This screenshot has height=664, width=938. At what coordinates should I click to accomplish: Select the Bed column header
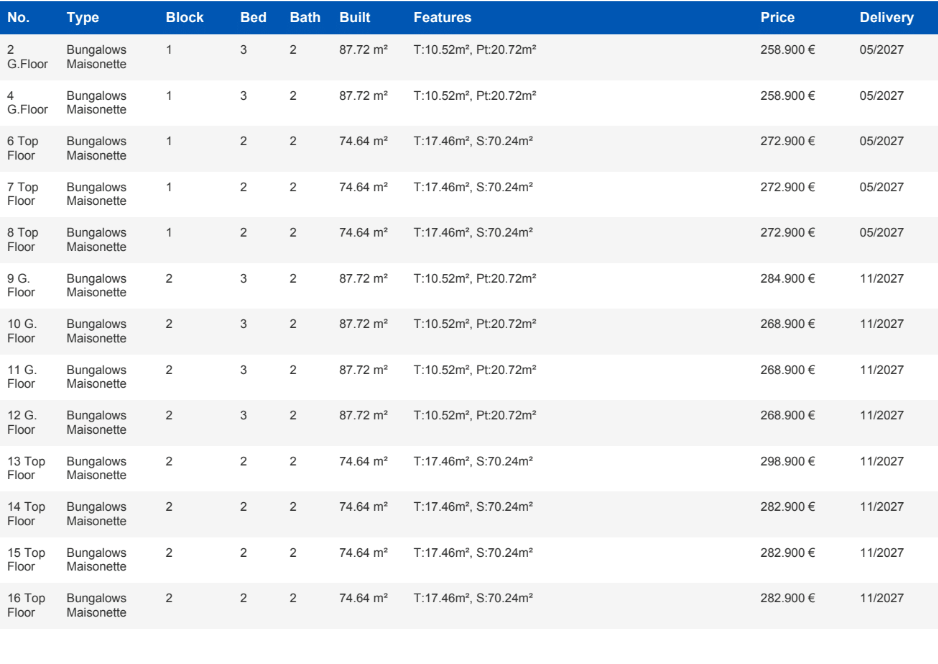[252, 18]
